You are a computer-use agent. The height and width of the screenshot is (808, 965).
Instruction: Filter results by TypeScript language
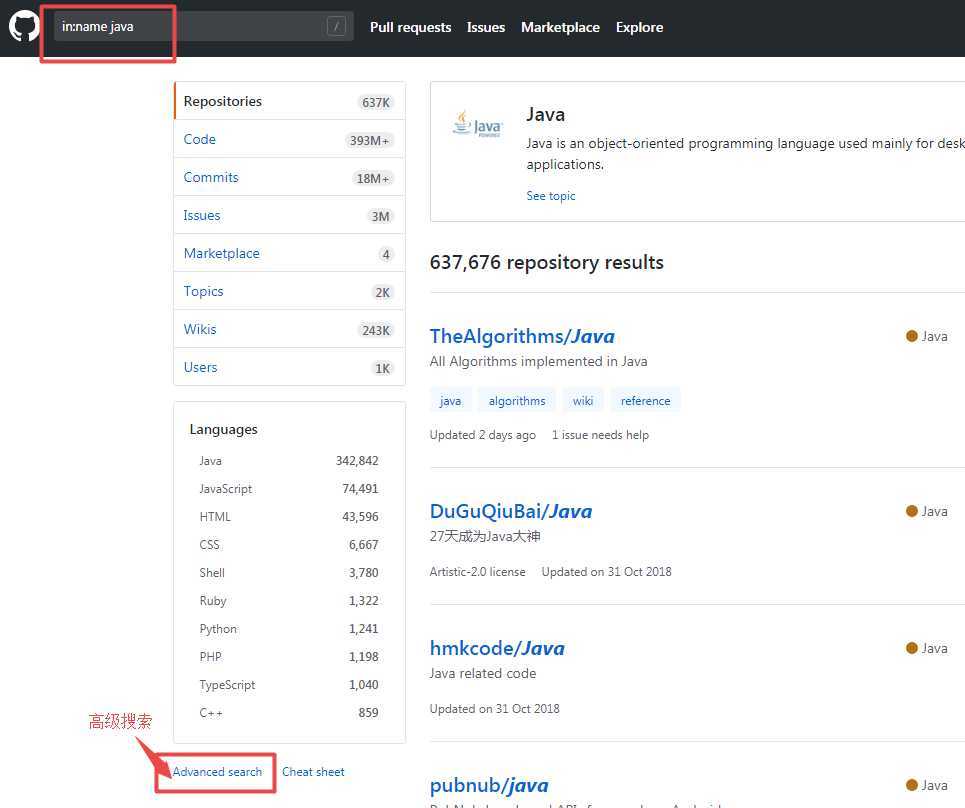click(x=289, y=685)
